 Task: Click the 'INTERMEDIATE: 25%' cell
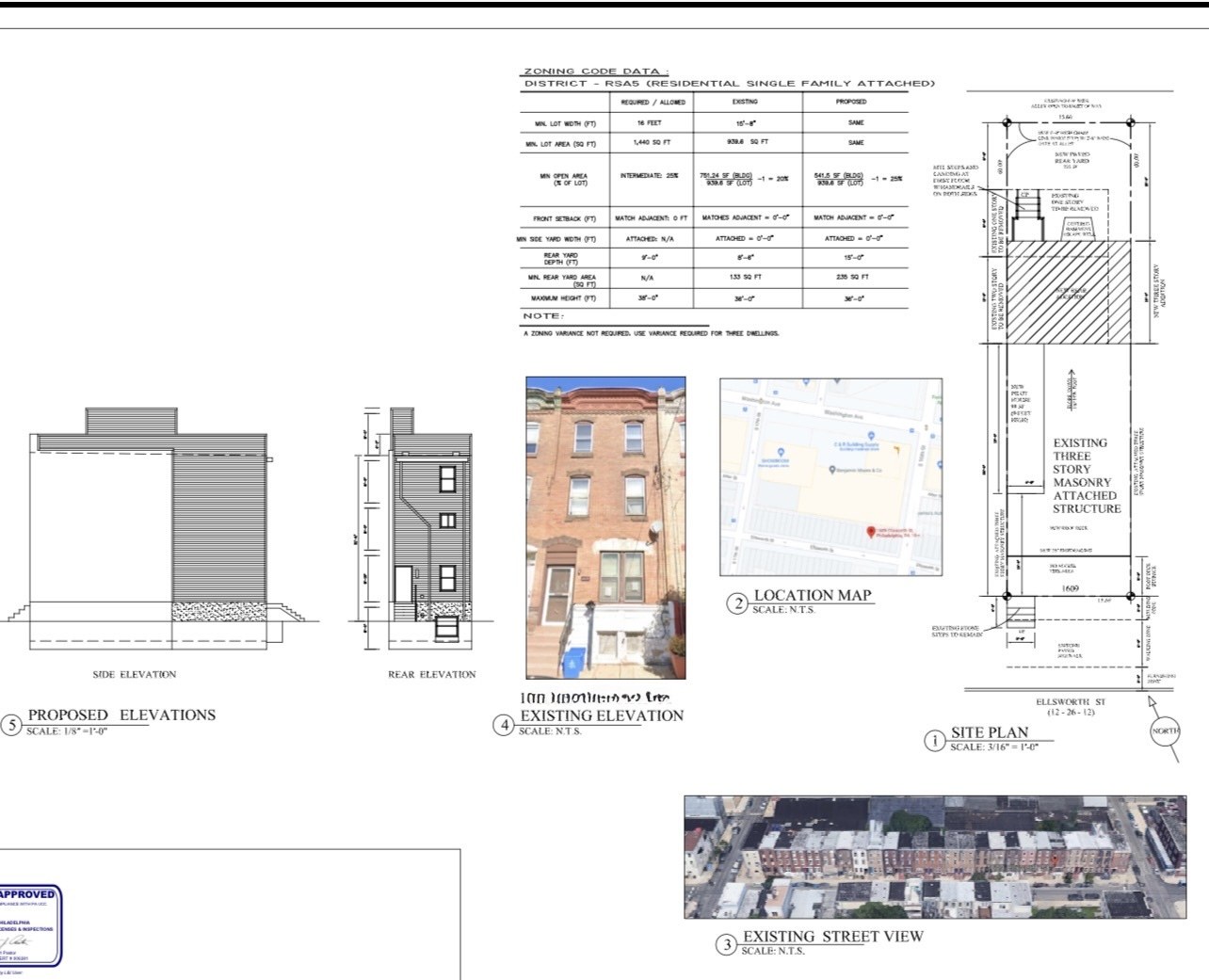click(649, 176)
